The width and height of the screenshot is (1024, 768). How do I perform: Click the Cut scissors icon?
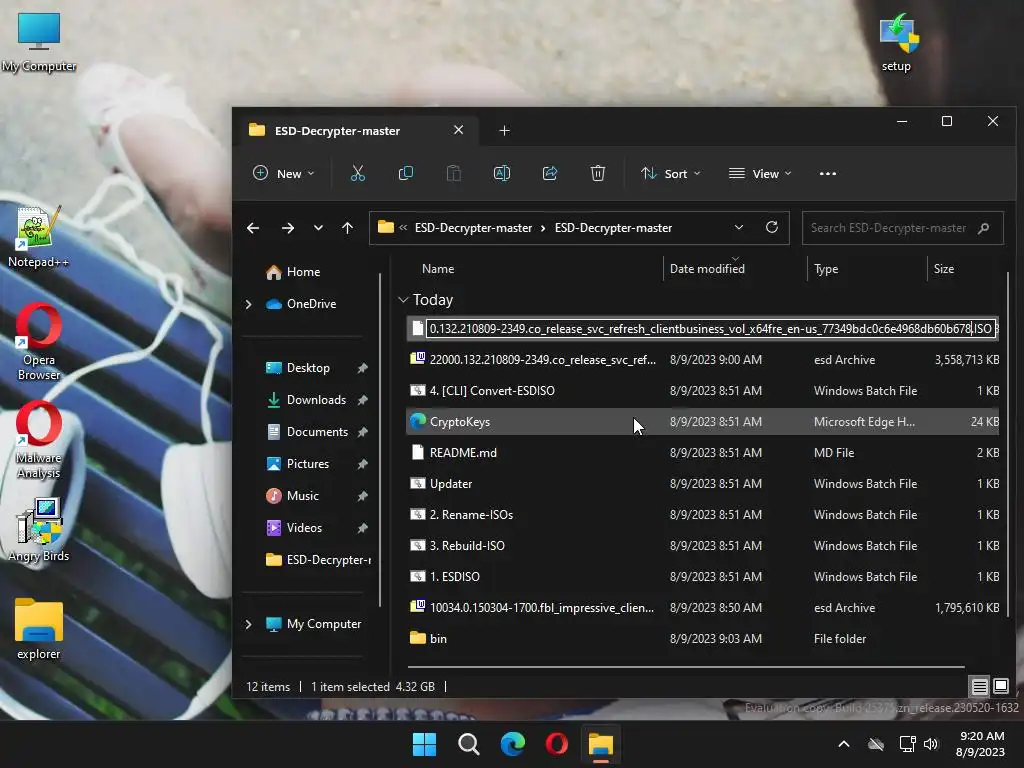(357, 174)
